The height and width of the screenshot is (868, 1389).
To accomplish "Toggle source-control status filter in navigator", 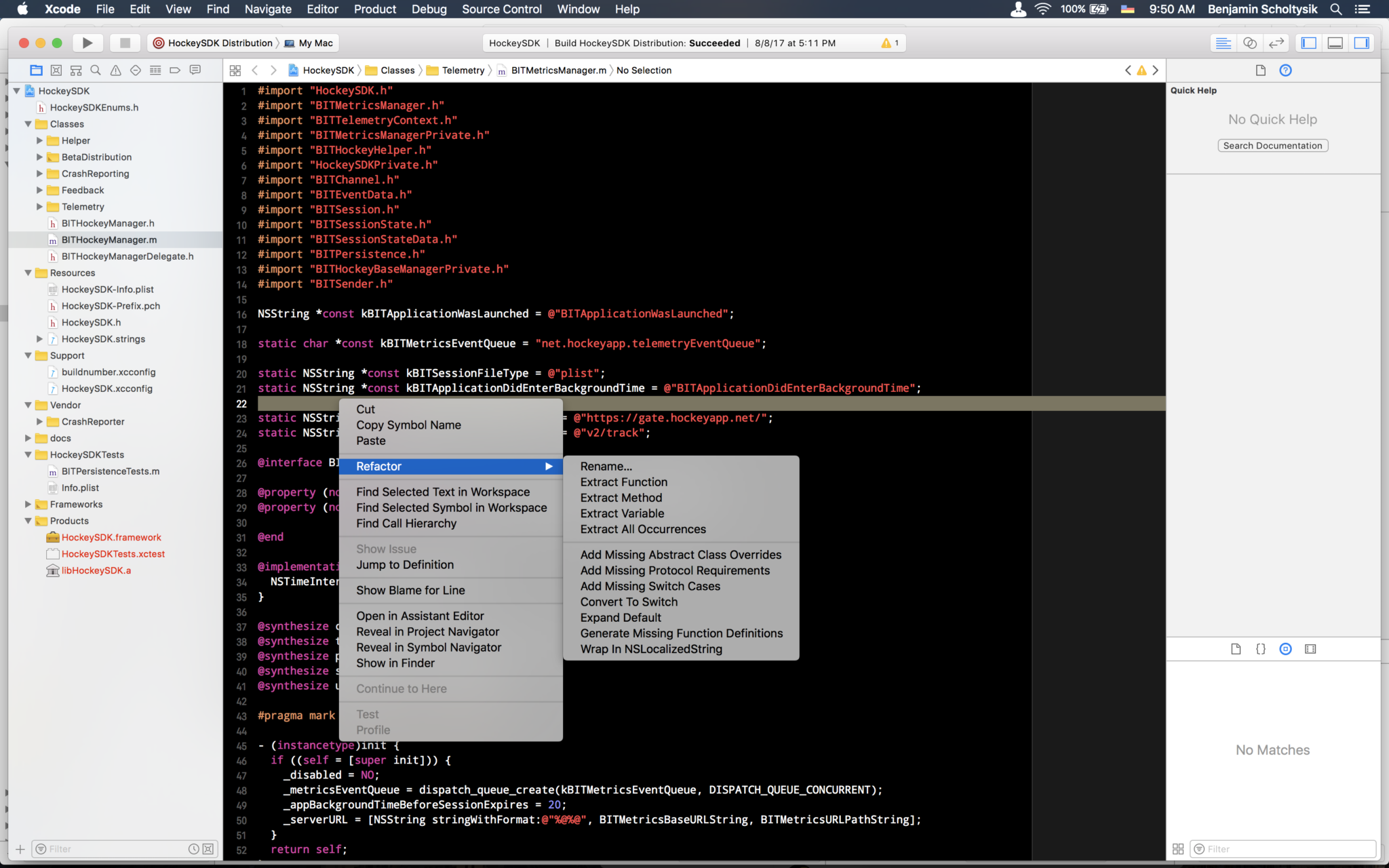I will click(208, 849).
